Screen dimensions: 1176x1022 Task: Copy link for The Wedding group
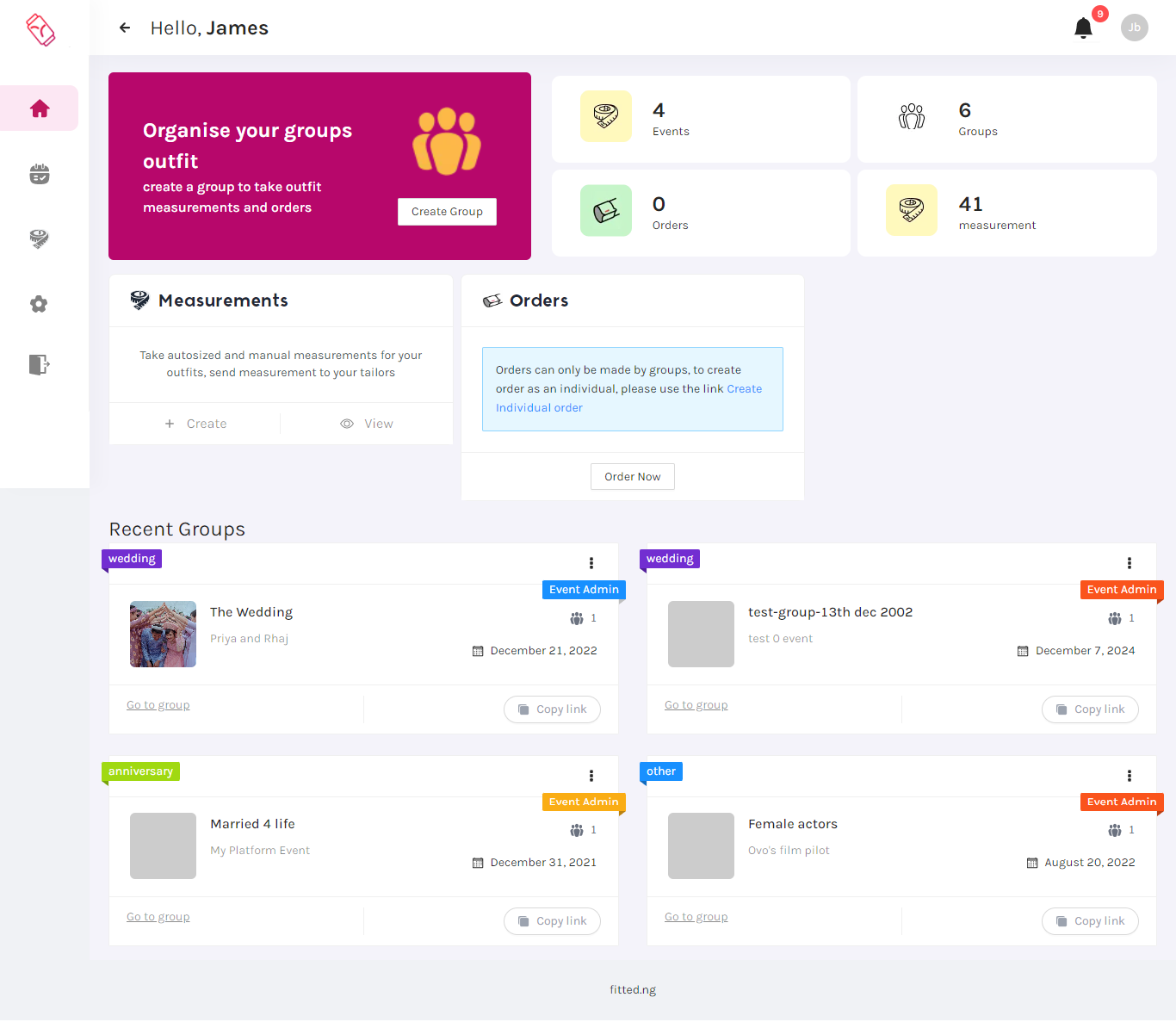click(x=552, y=709)
